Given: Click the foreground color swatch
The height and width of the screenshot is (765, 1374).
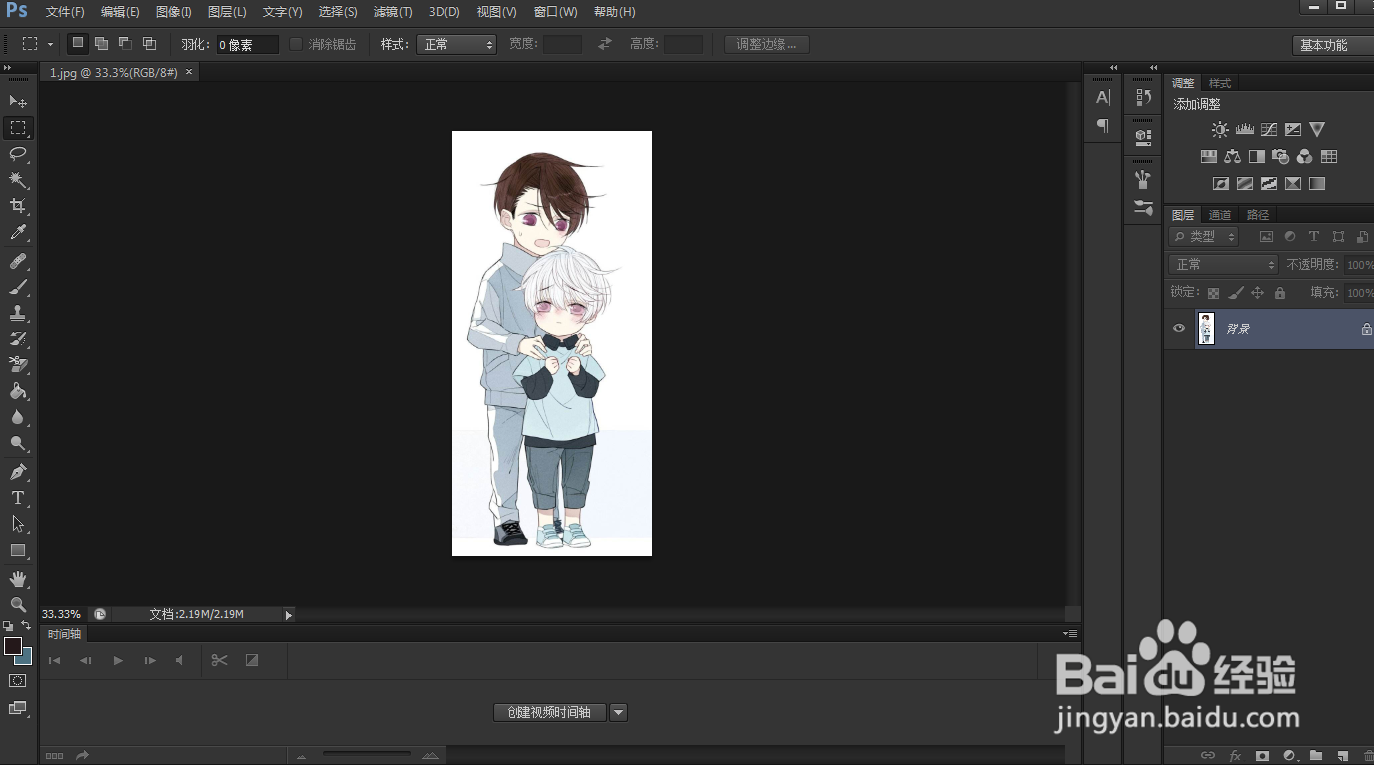Looking at the screenshot, I should point(12,646).
